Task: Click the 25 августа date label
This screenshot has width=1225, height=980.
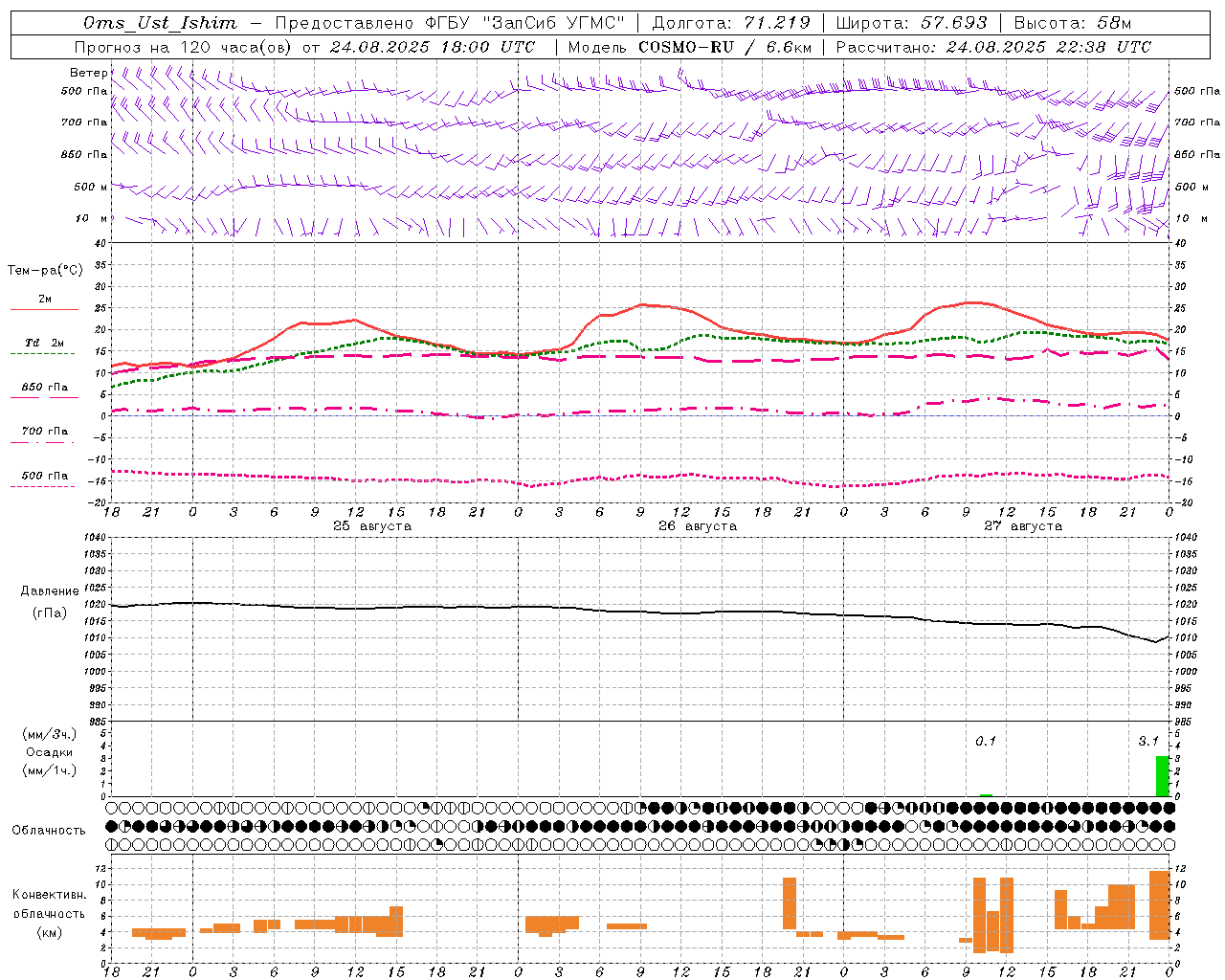Action: click(x=372, y=526)
